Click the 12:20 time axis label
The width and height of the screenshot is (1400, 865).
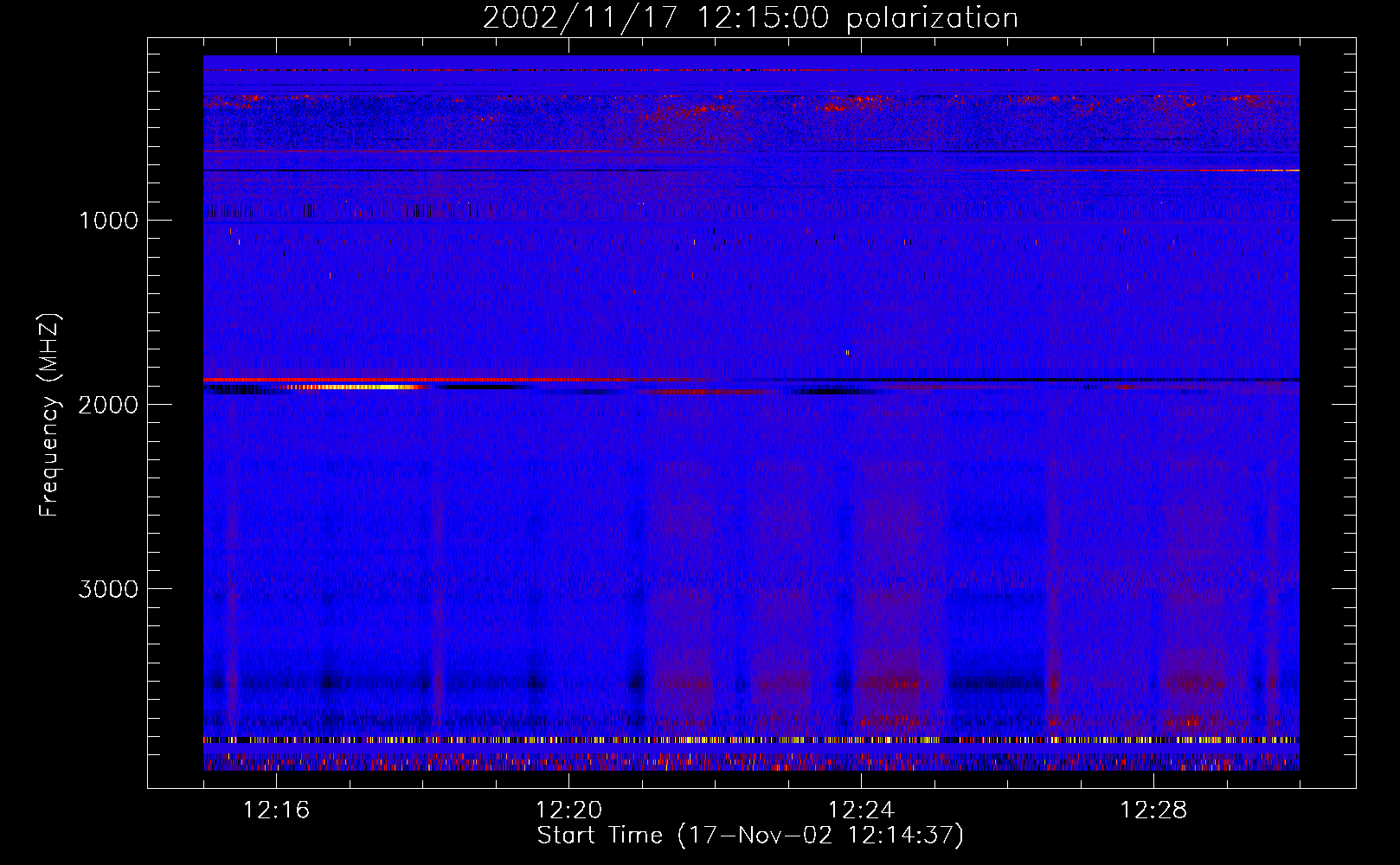[568, 811]
